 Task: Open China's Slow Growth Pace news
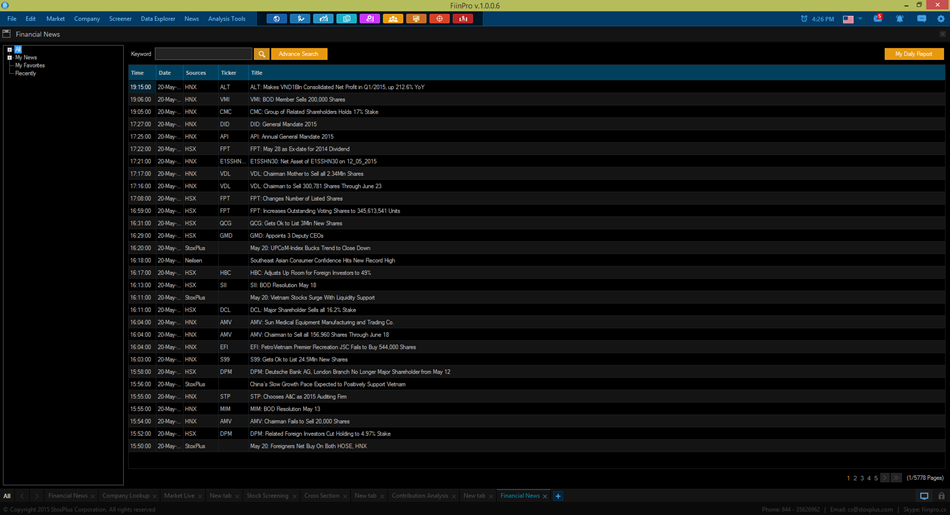coord(536,384)
